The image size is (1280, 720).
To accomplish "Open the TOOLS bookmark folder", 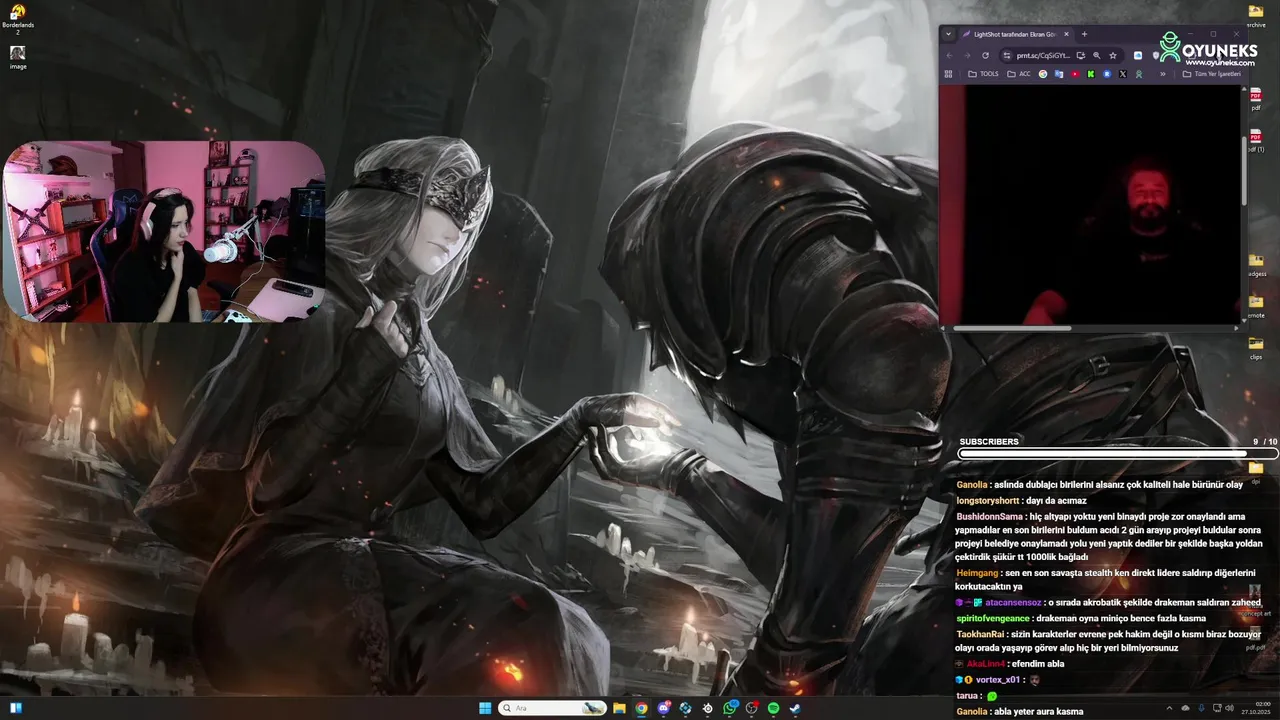I will [x=983, y=74].
